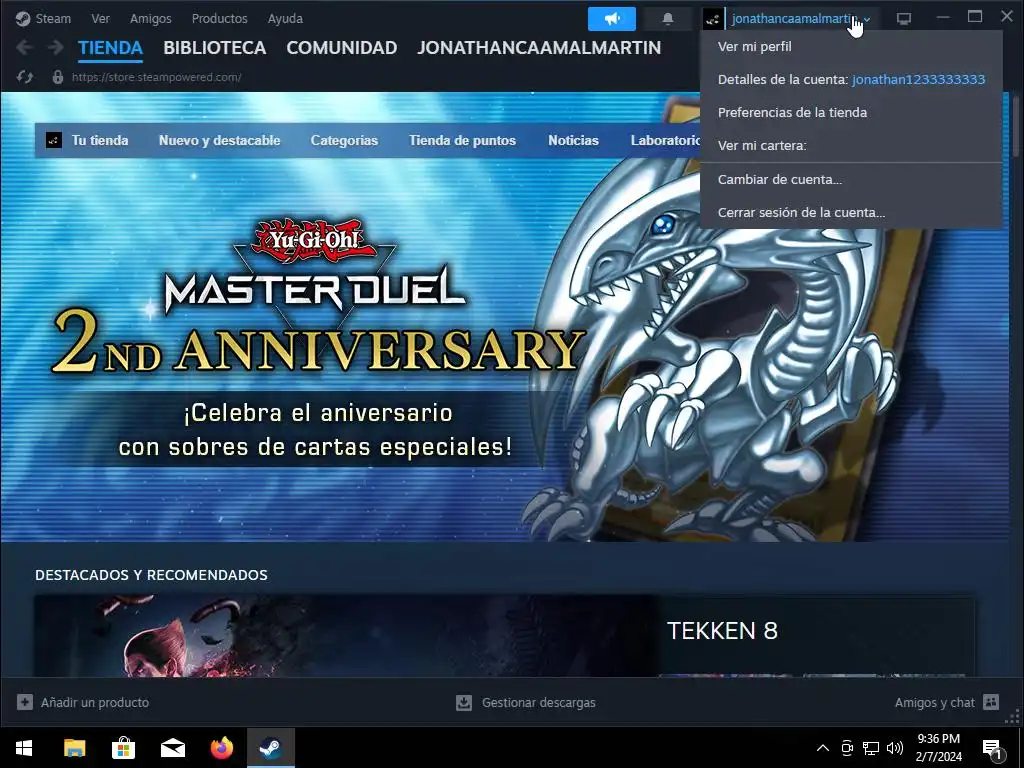Open Microsoft Store from the taskbar
The height and width of the screenshot is (768, 1024).
coord(123,748)
